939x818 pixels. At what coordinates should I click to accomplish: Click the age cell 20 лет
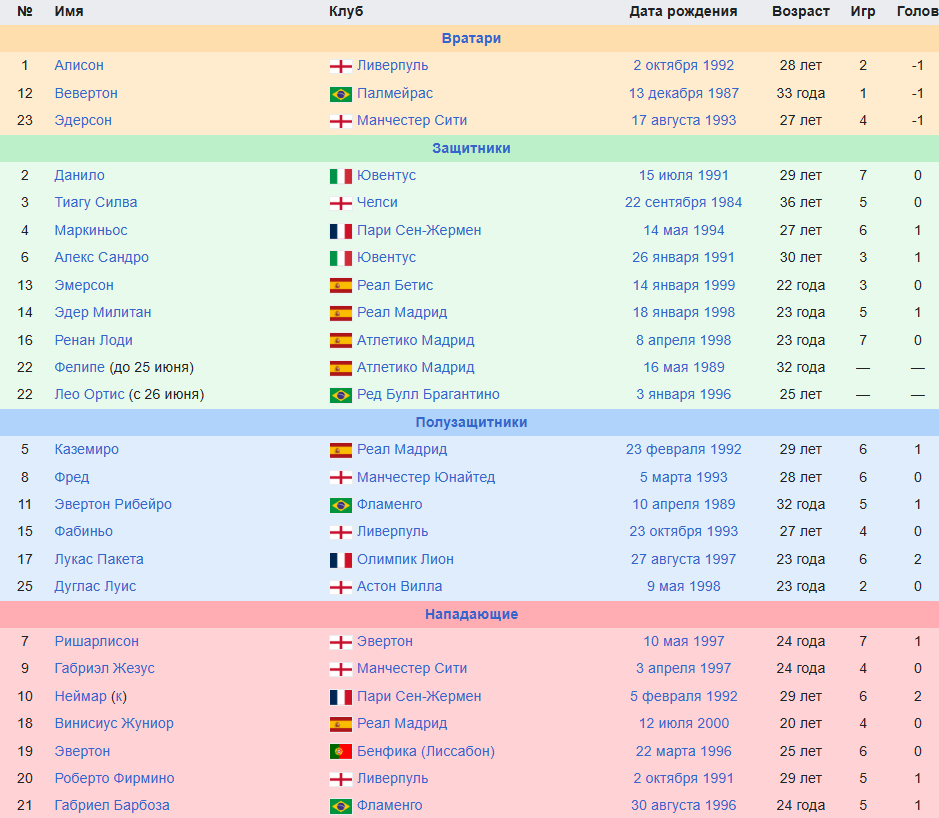pos(801,723)
